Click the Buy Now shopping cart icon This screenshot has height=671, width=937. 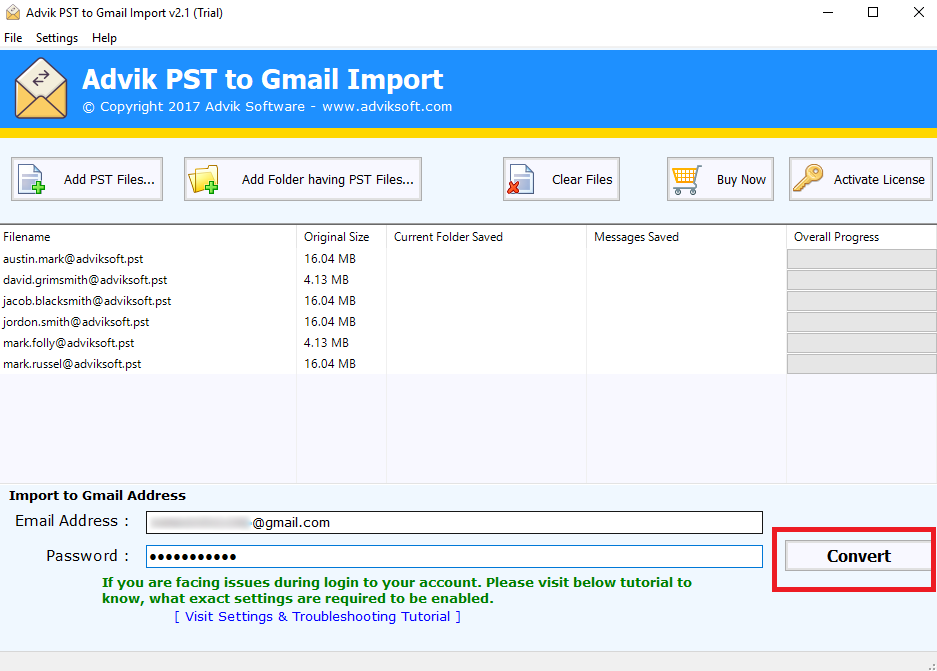(x=686, y=180)
